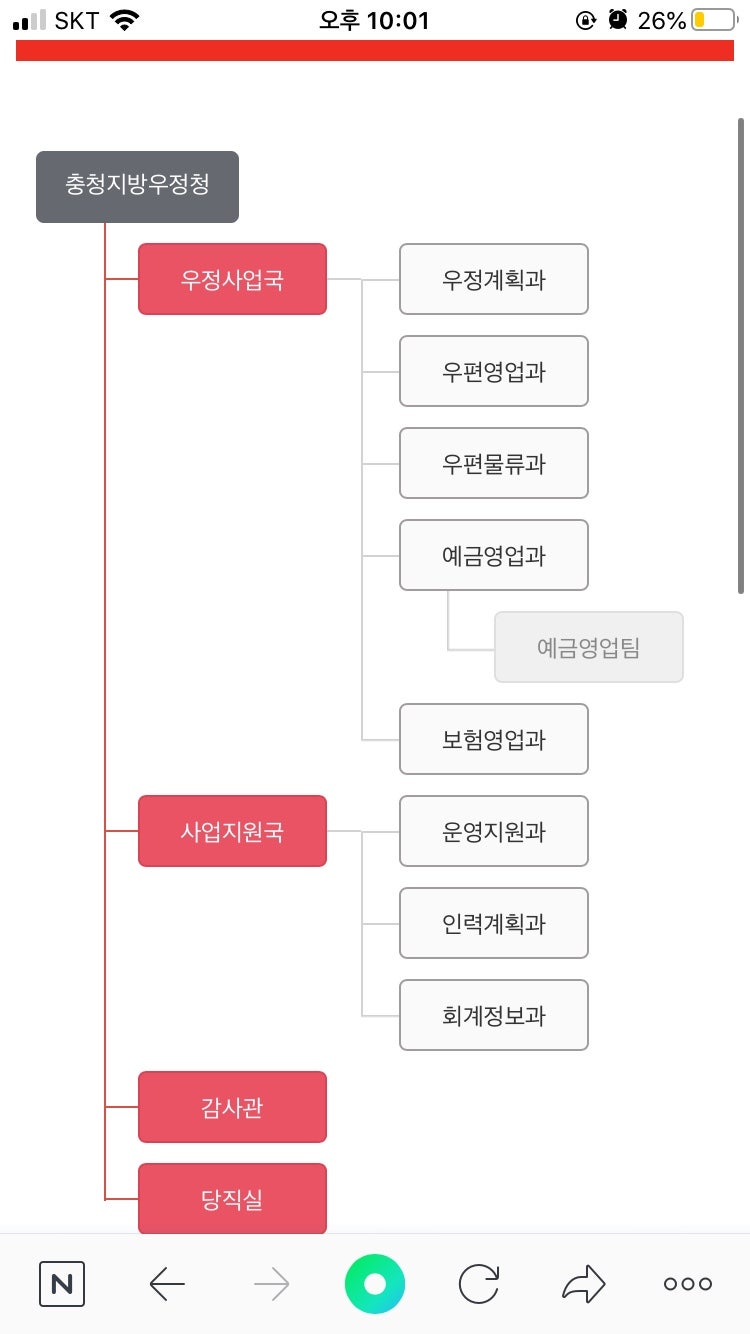Open the 당직실 node

(x=232, y=1198)
